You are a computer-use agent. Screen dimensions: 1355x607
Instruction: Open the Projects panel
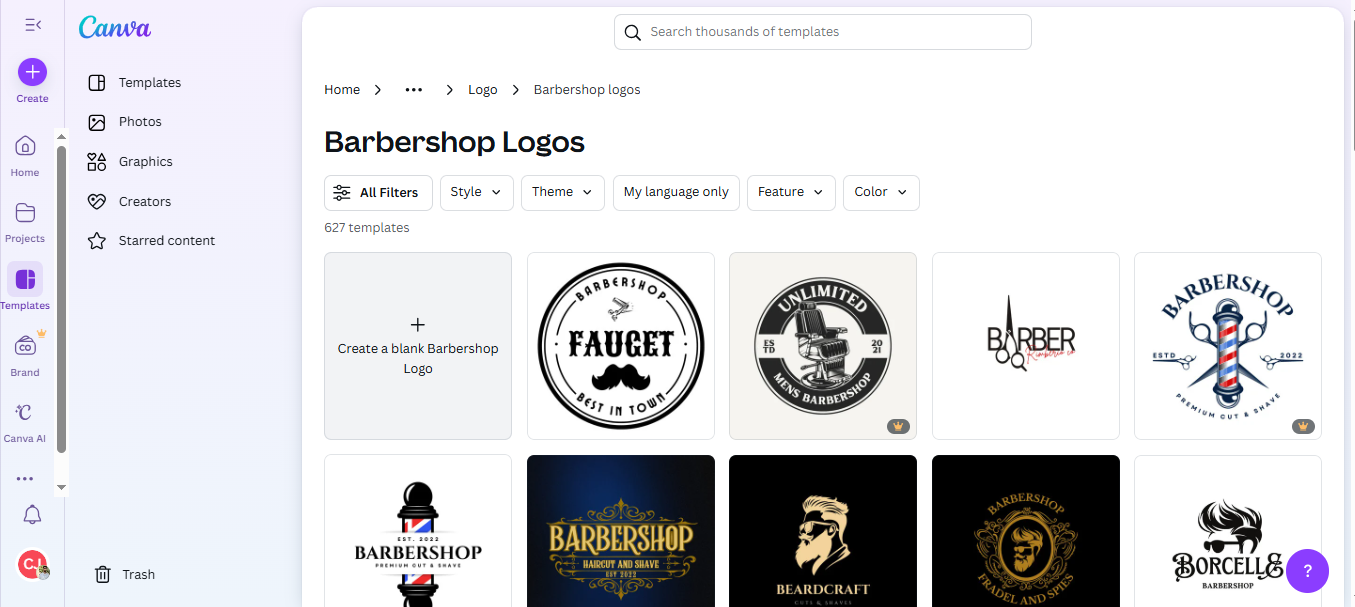coord(24,219)
